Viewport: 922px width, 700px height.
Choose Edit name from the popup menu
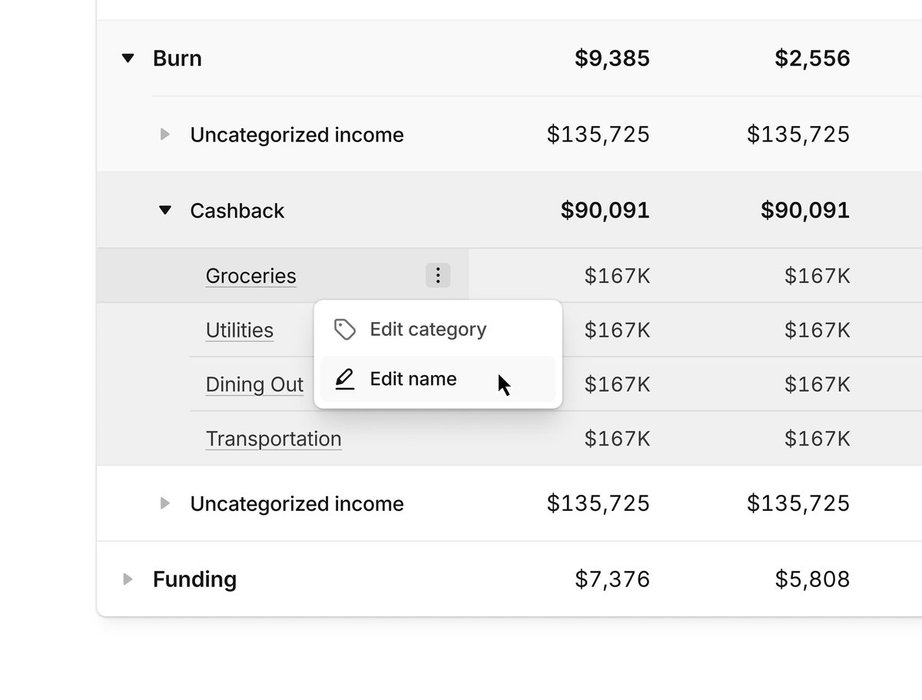point(413,379)
